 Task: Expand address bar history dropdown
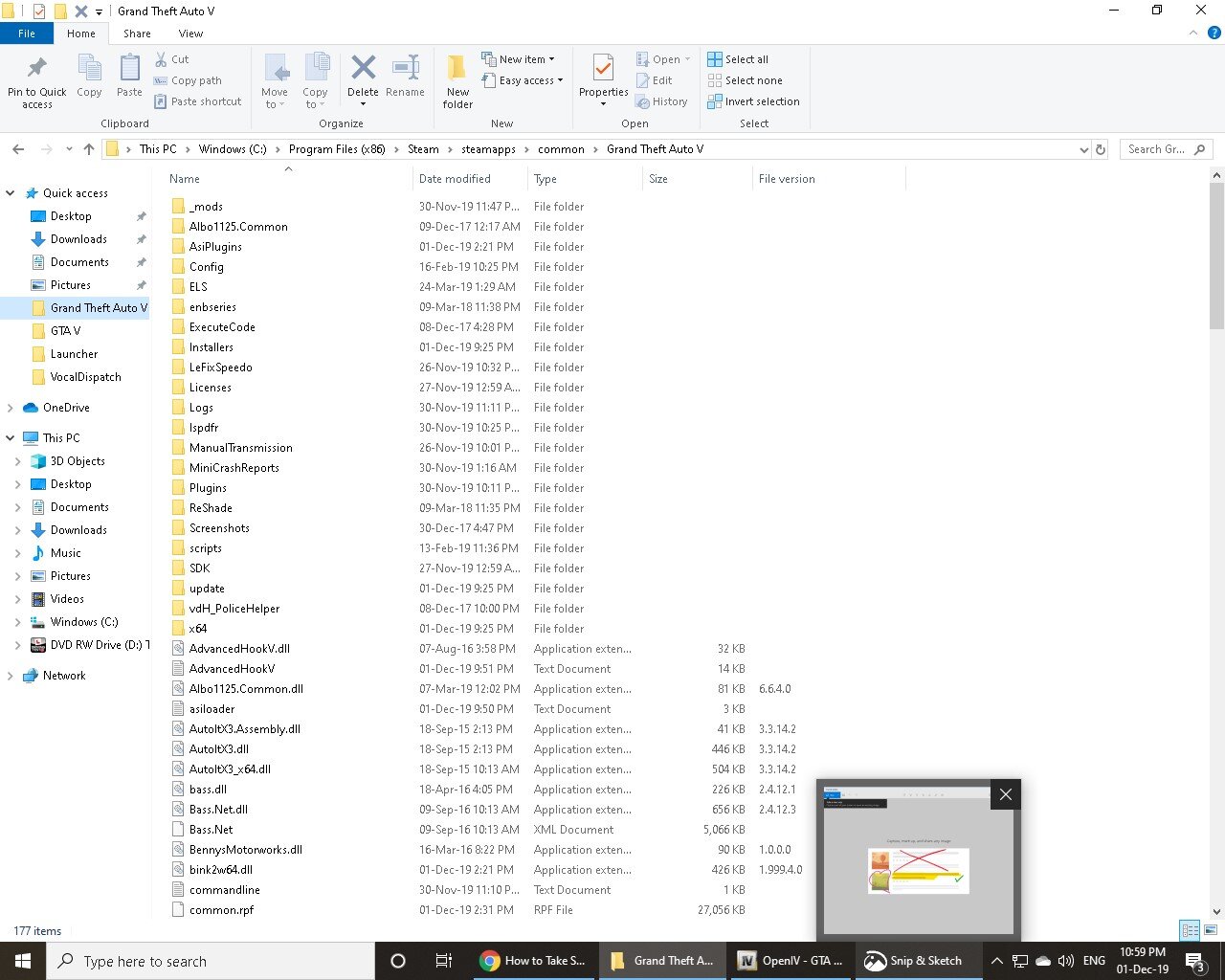(1083, 149)
